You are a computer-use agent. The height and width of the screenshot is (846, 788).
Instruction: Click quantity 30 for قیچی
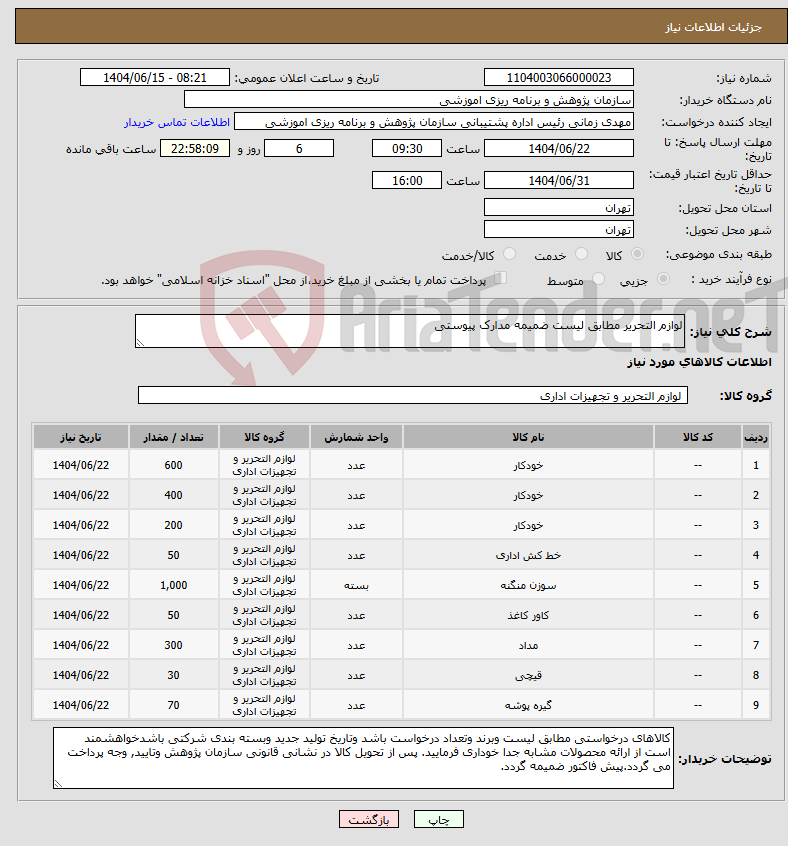pyautogui.click(x=173, y=675)
